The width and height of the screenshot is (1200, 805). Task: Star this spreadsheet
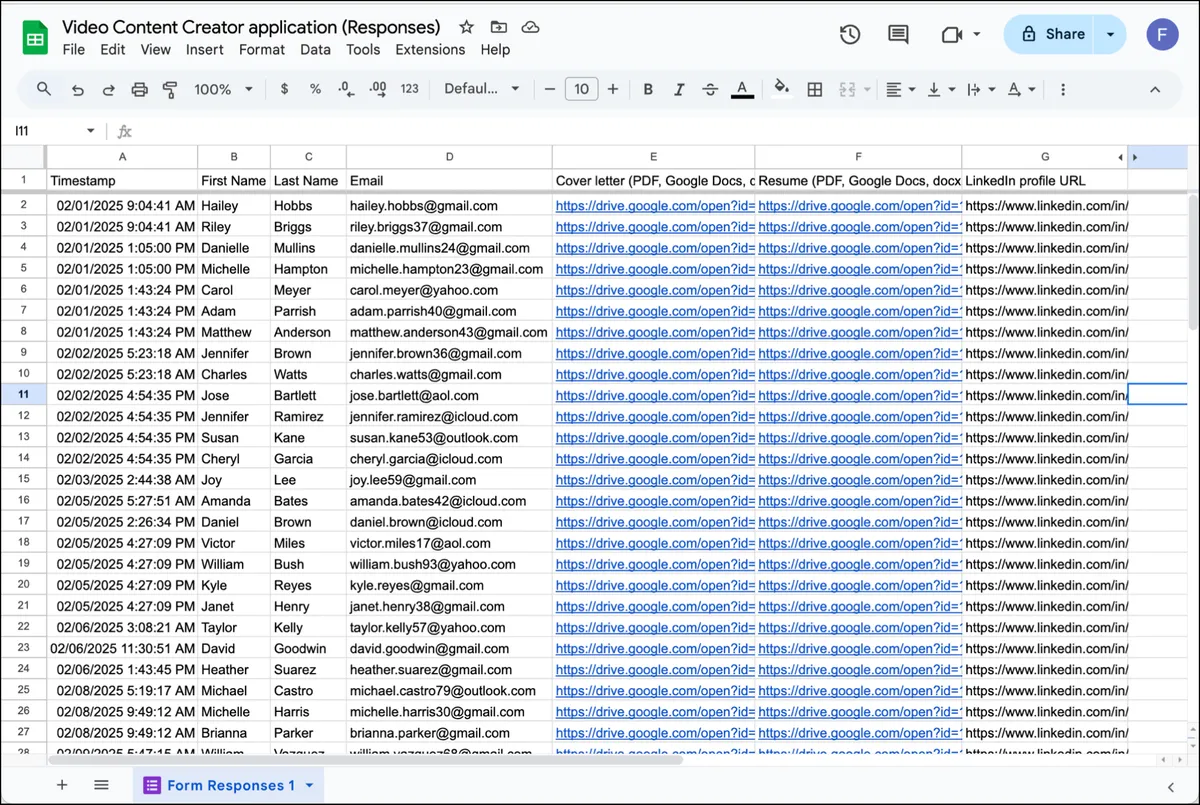coord(466,27)
